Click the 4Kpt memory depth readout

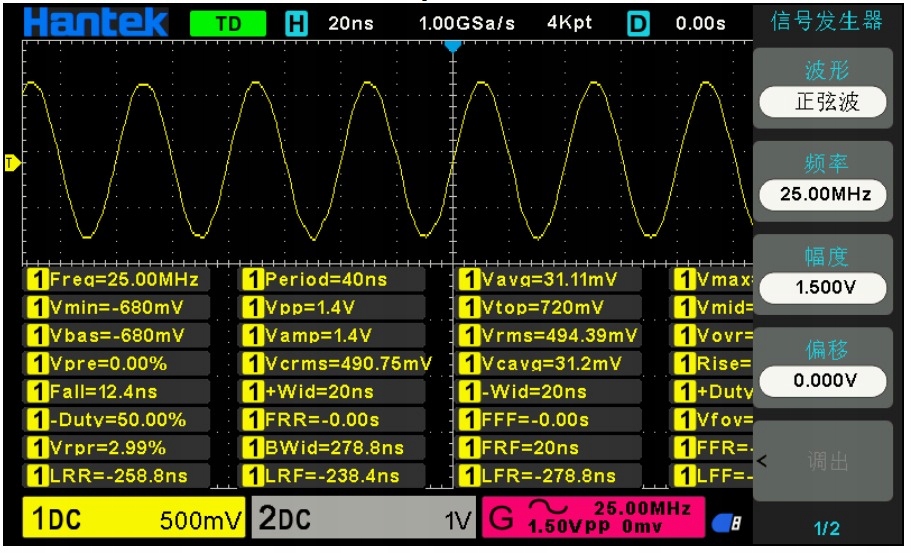[x=569, y=23]
